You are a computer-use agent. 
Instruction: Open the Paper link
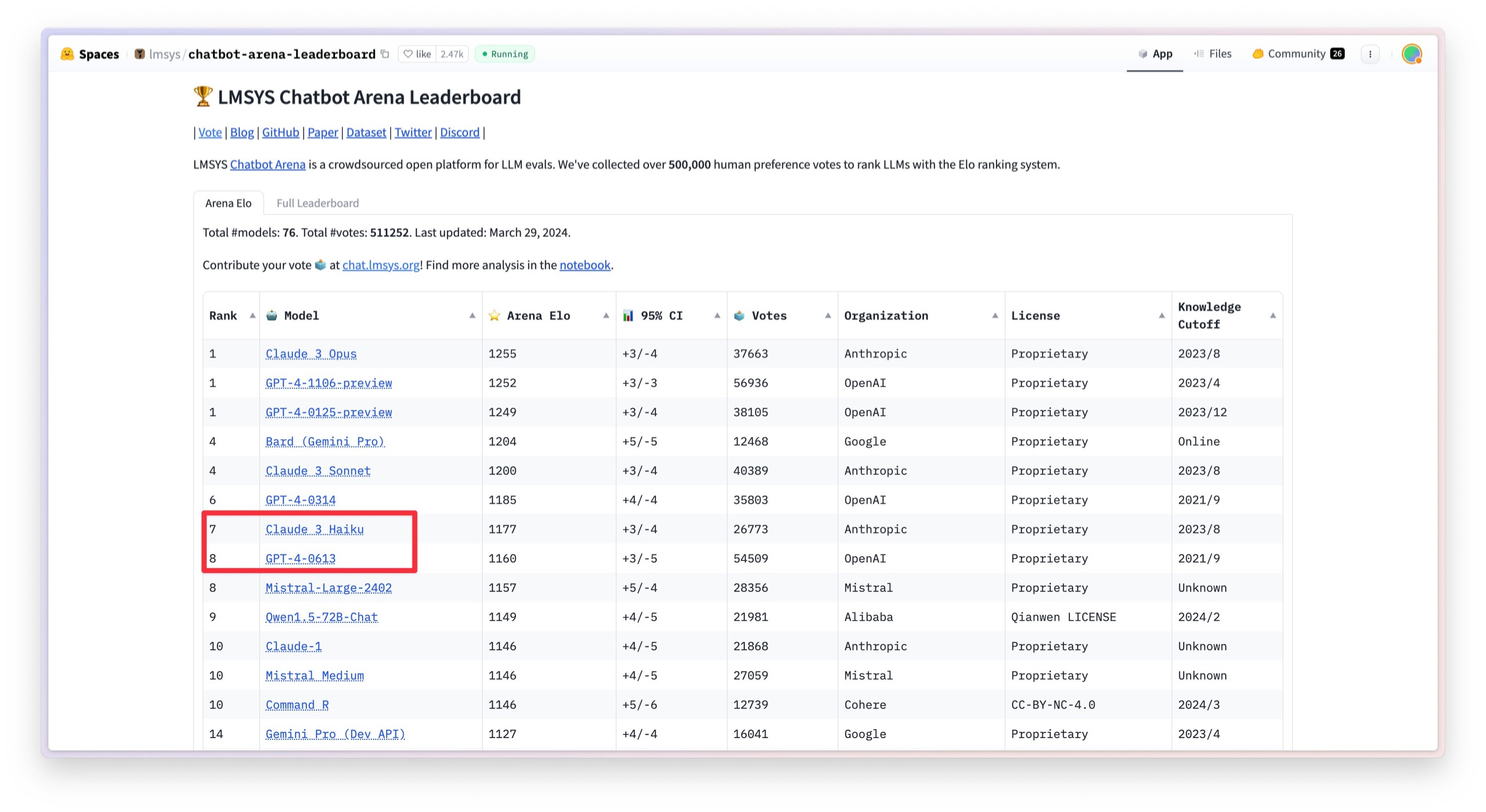pyautogui.click(x=323, y=132)
